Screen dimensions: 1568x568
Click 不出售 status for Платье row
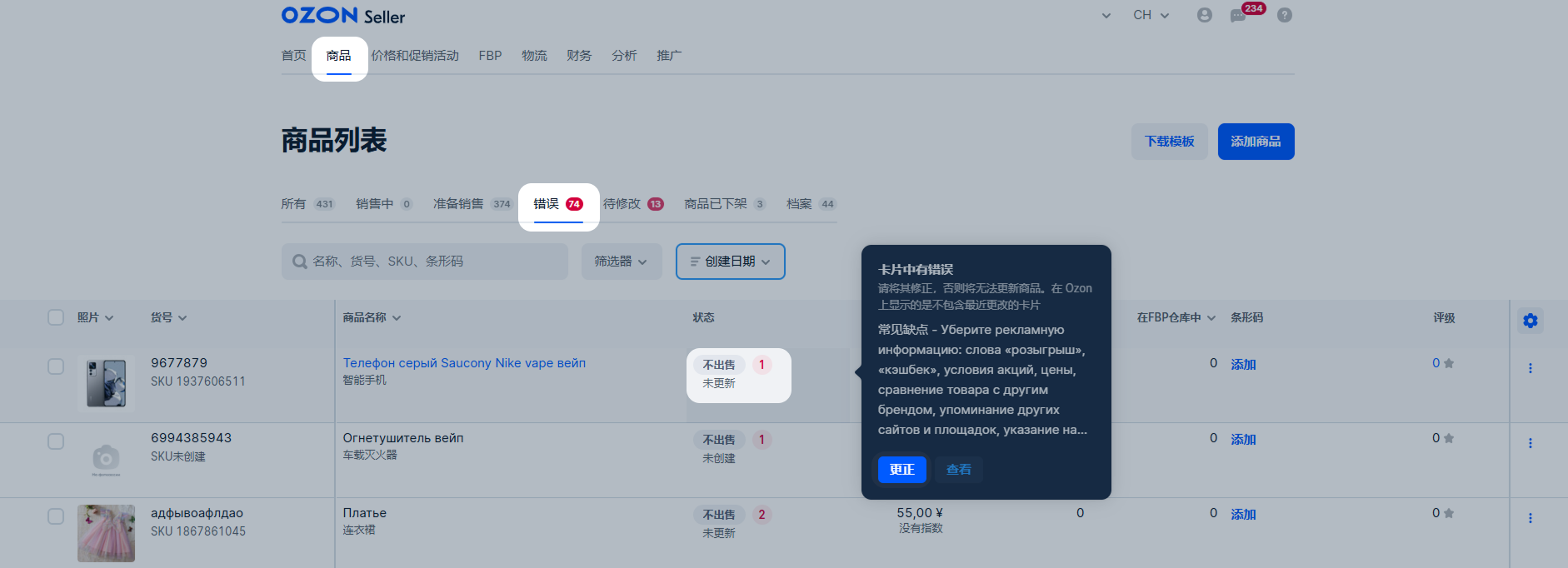[719, 515]
